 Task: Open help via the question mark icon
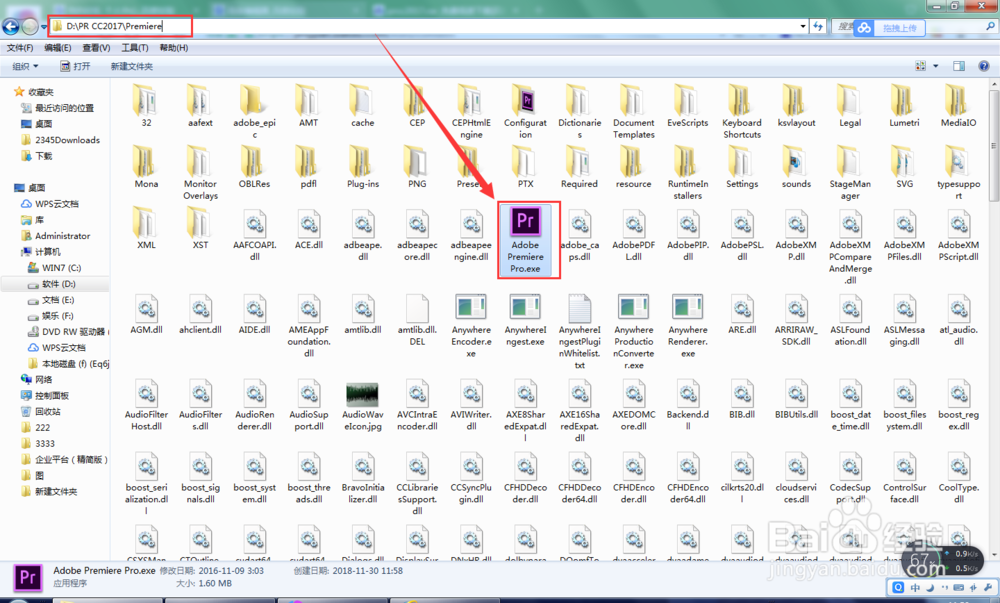[983, 66]
